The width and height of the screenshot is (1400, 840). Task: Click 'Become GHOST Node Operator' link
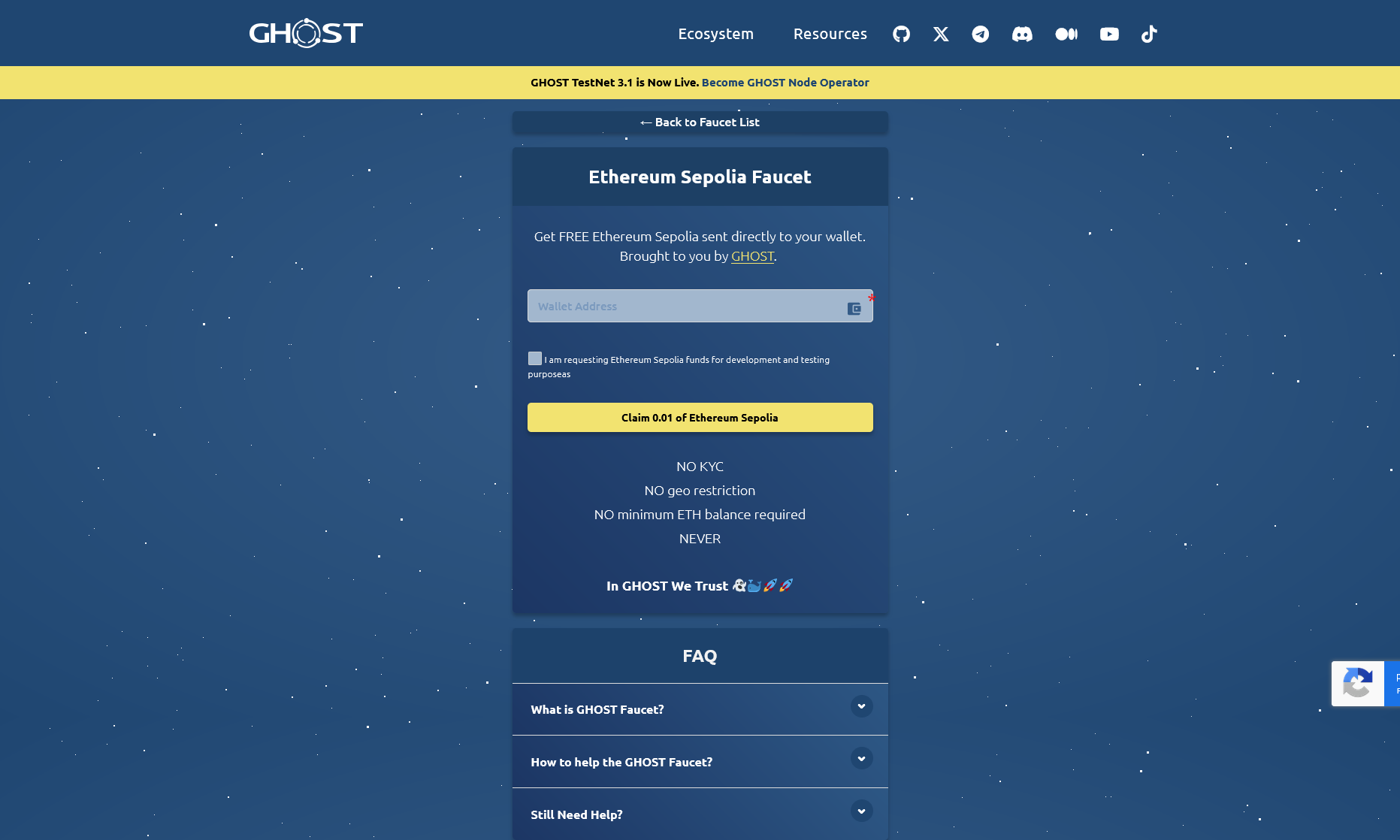[x=785, y=83]
